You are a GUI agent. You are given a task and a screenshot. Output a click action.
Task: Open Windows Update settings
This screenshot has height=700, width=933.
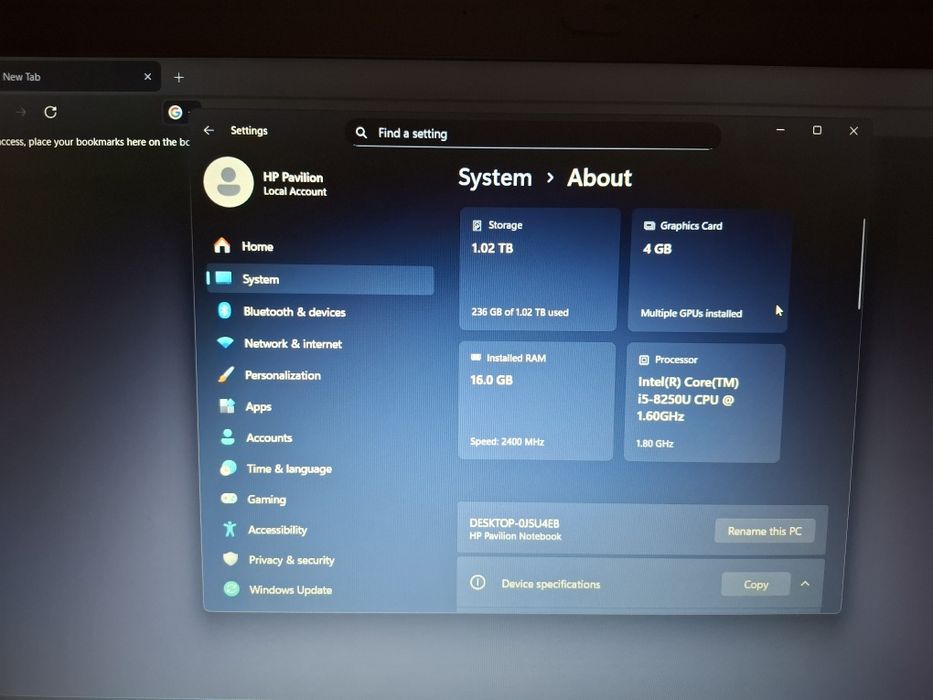coord(321,589)
